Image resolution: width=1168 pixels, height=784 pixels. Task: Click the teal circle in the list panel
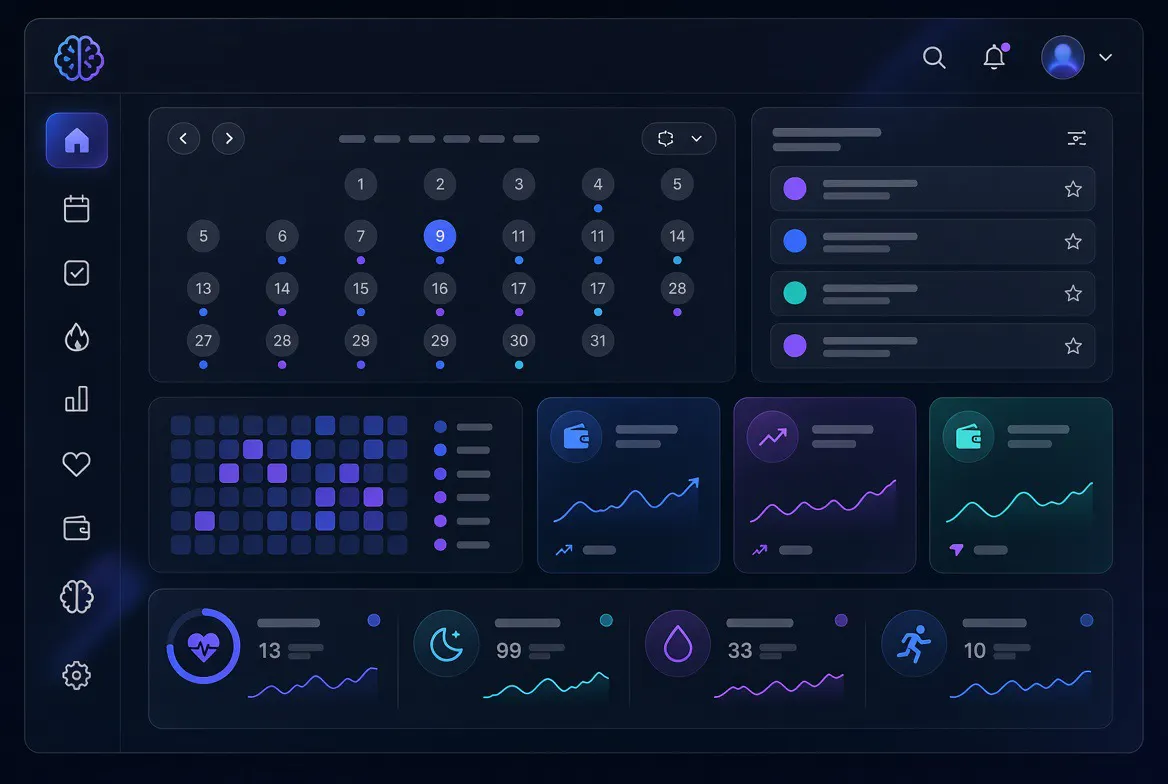tap(795, 293)
